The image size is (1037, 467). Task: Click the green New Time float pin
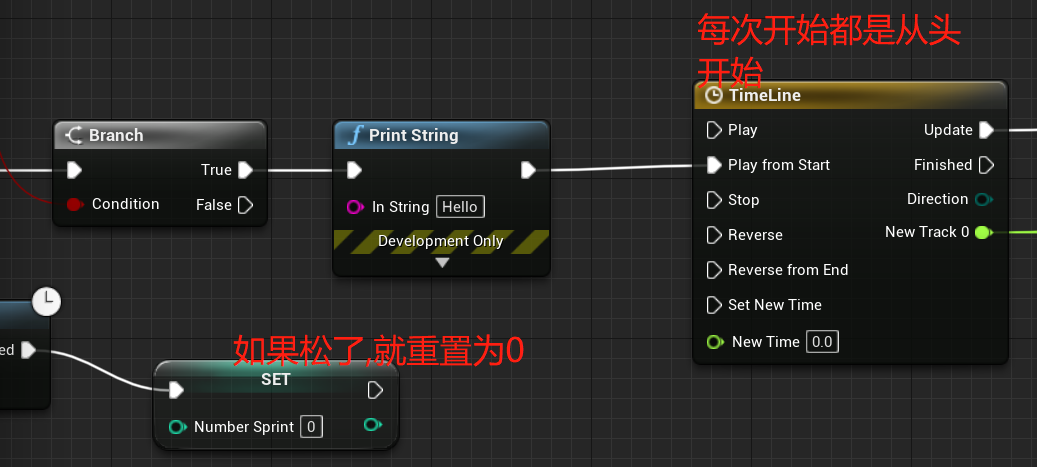coord(715,342)
